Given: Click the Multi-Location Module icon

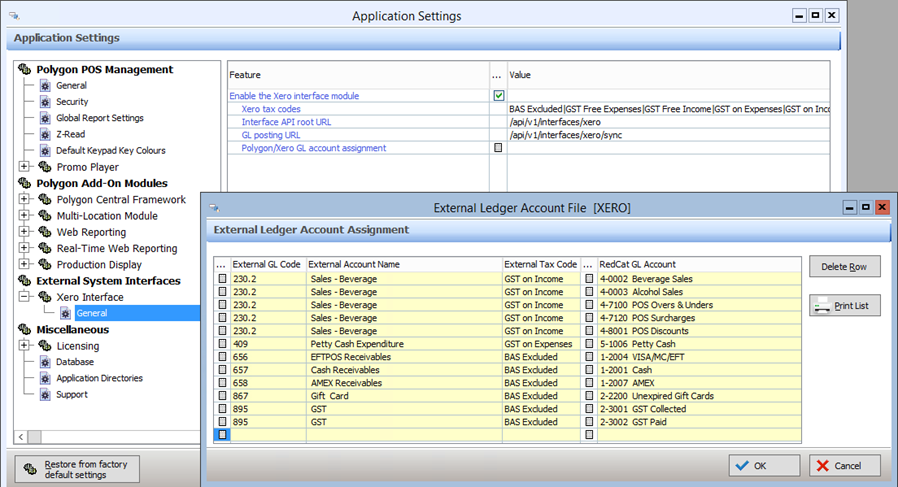Looking at the screenshot, I should (45, 215).
